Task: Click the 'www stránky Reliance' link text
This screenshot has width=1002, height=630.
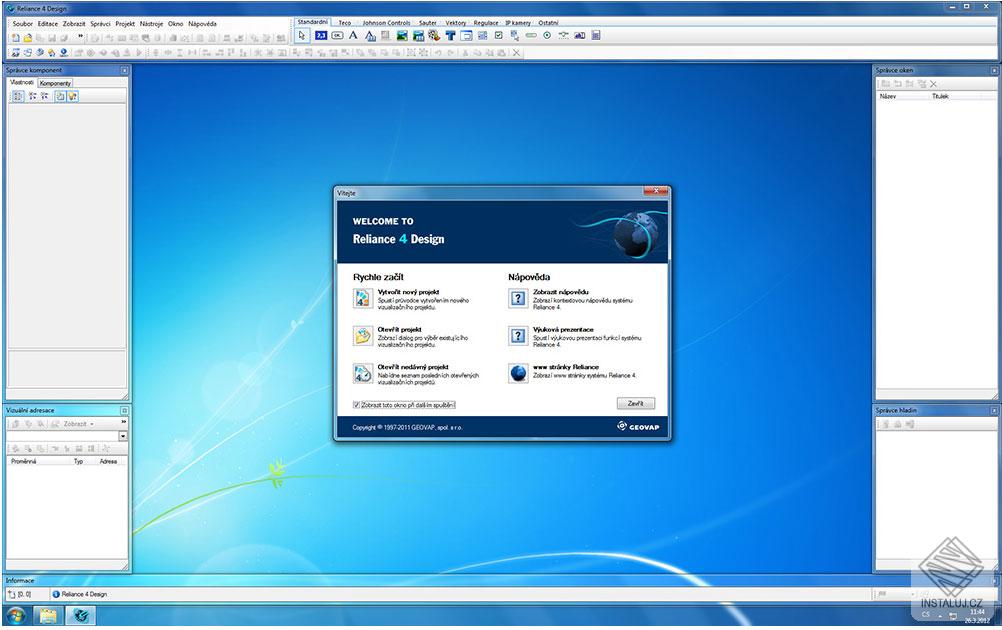Action: (x=566, y=367)
